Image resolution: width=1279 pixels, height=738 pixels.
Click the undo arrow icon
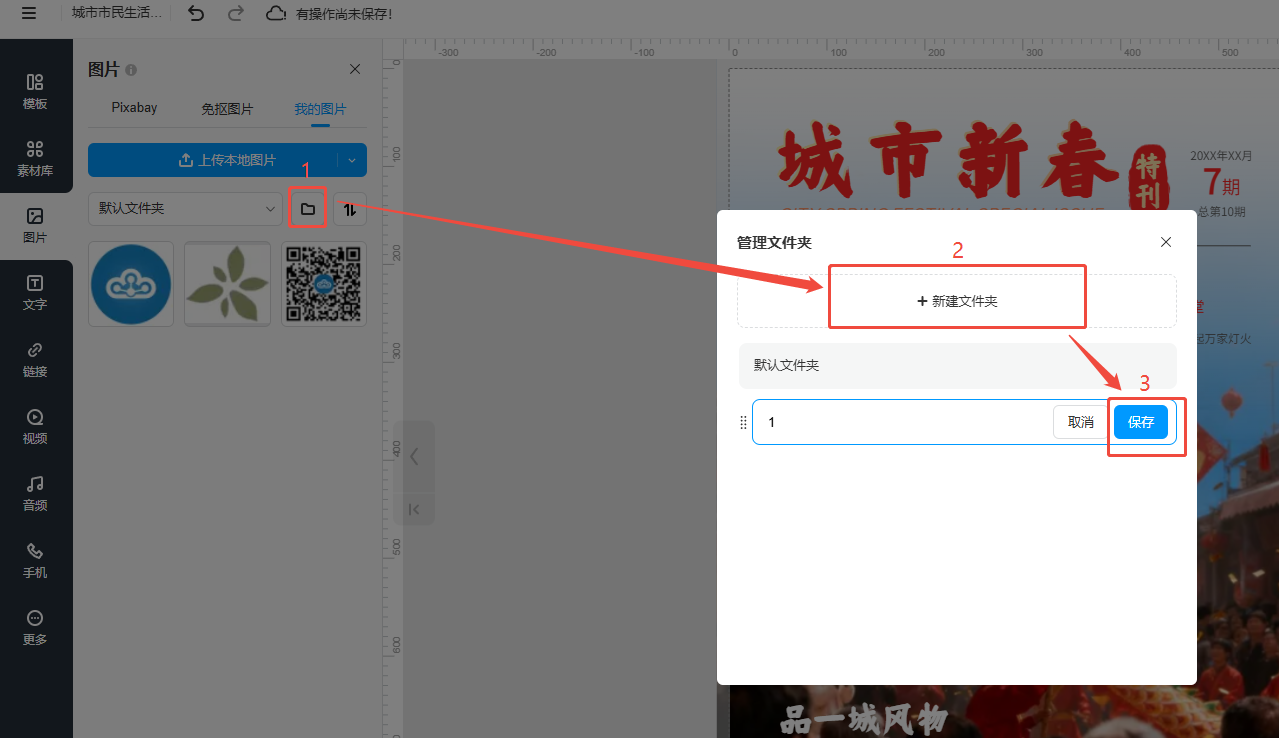(x=196, y=13)
